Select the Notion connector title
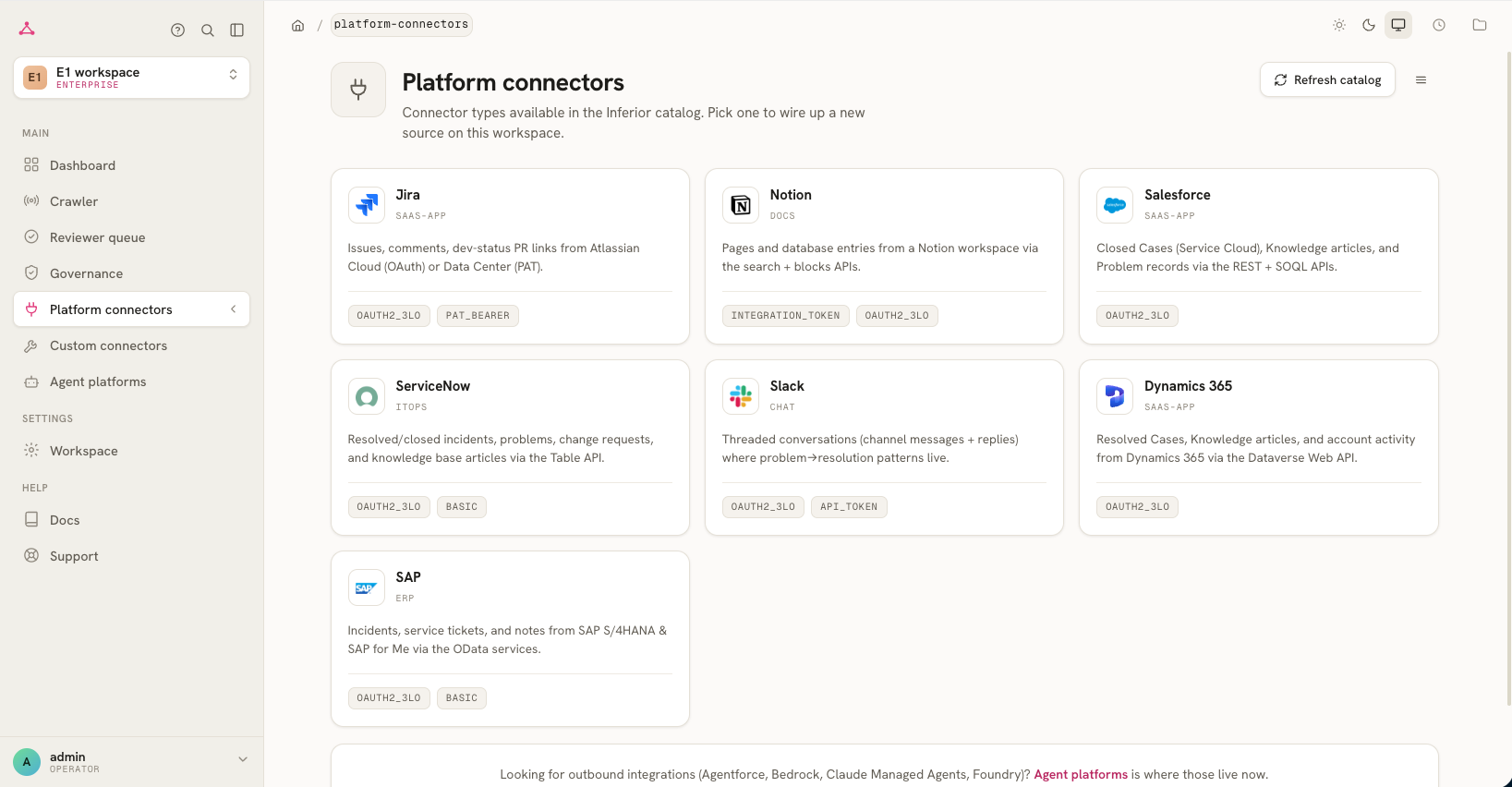Viewport: 1512px width, 787px height. click(791, 195)
